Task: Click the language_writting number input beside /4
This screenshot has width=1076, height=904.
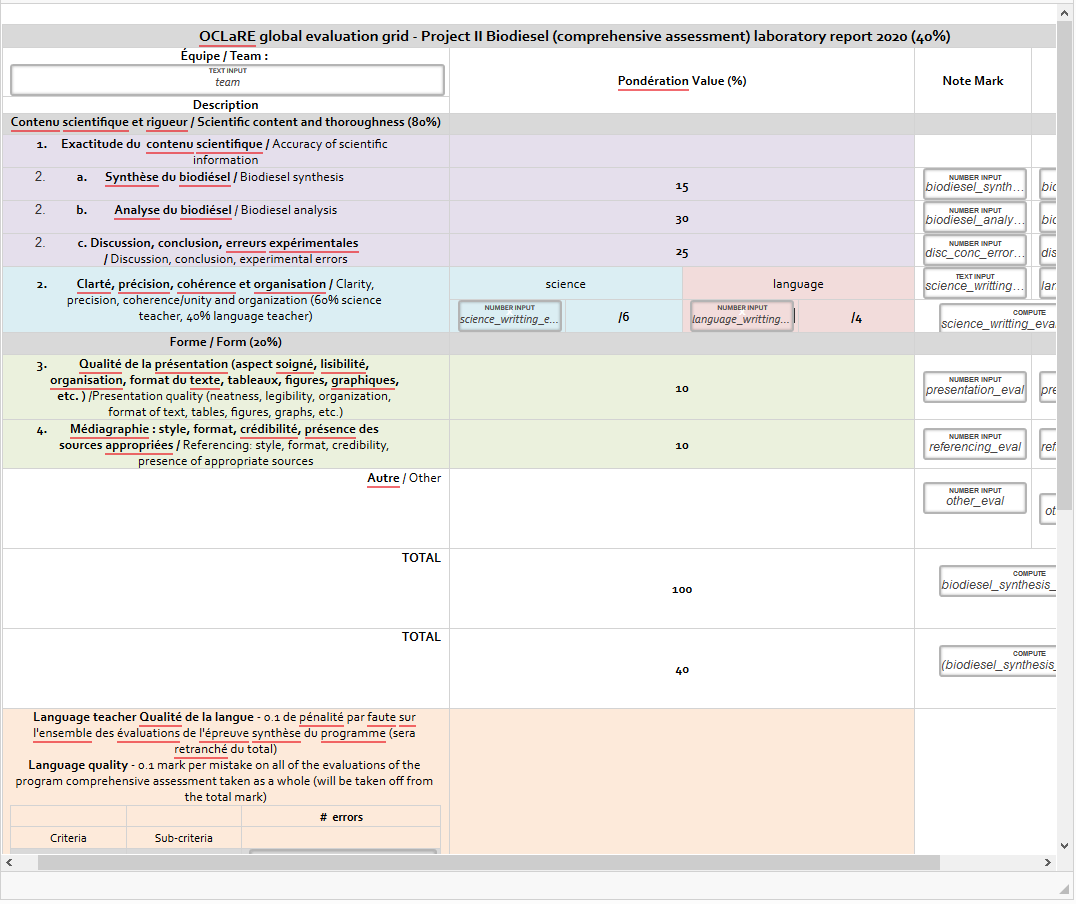Action: (742, 316)
